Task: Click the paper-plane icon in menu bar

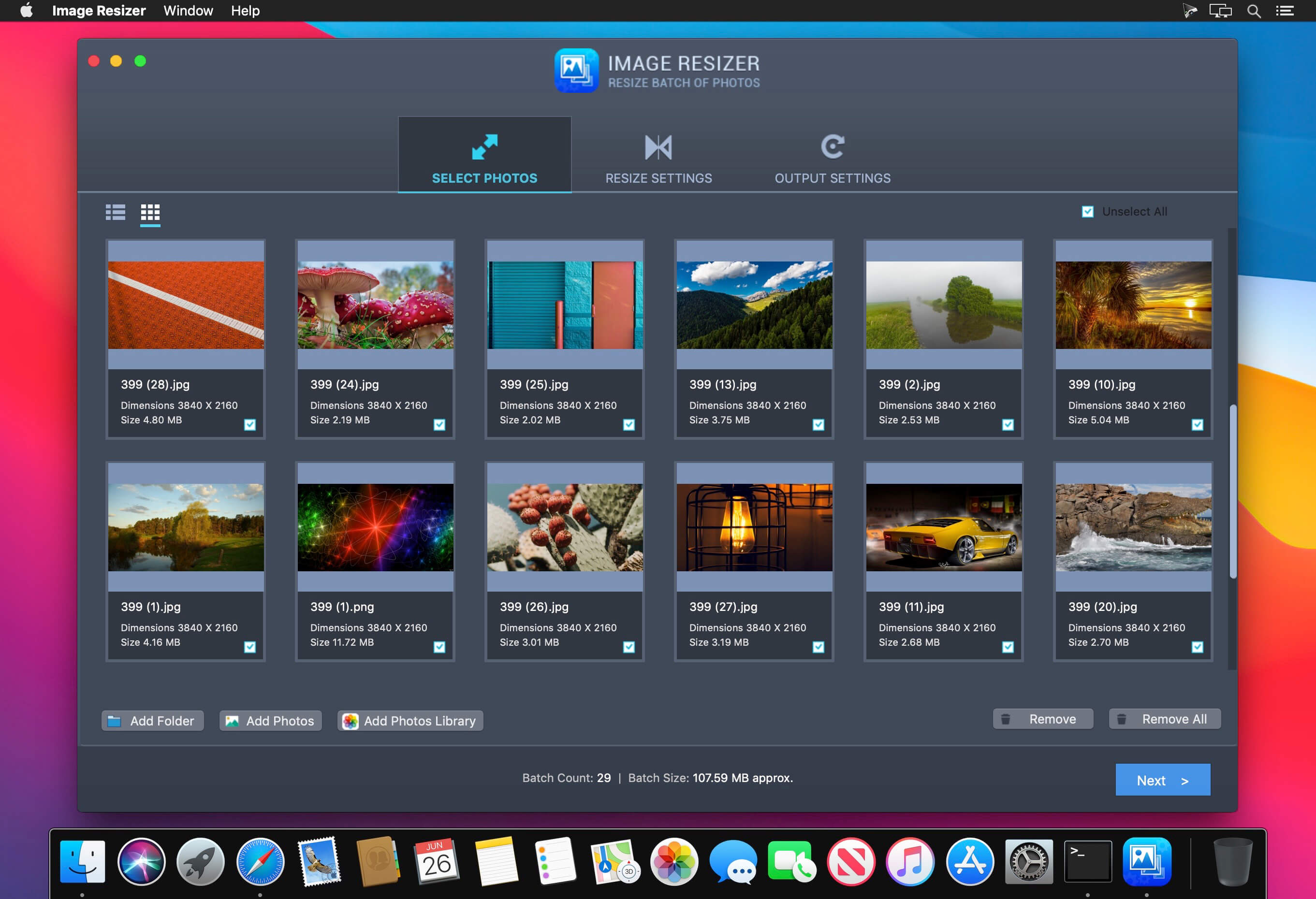Action: tap(1189, 11)
